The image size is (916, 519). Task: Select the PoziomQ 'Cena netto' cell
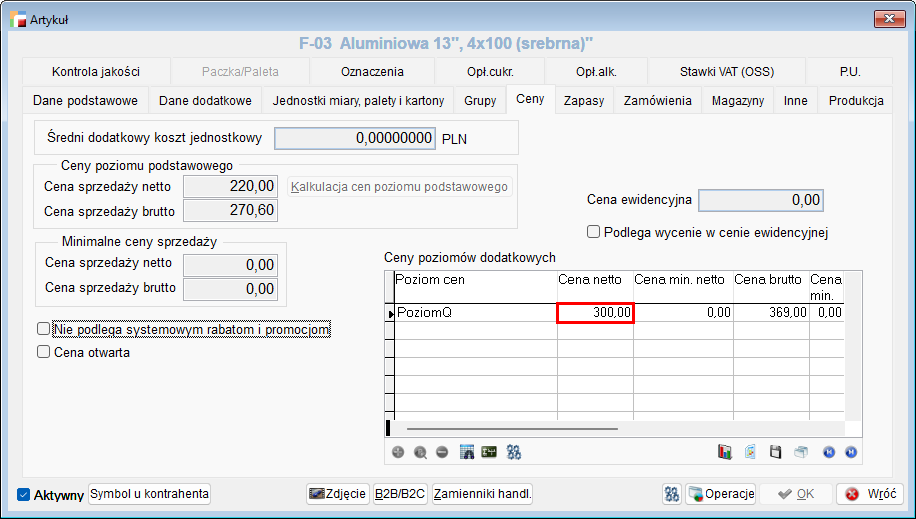point(595,313)
